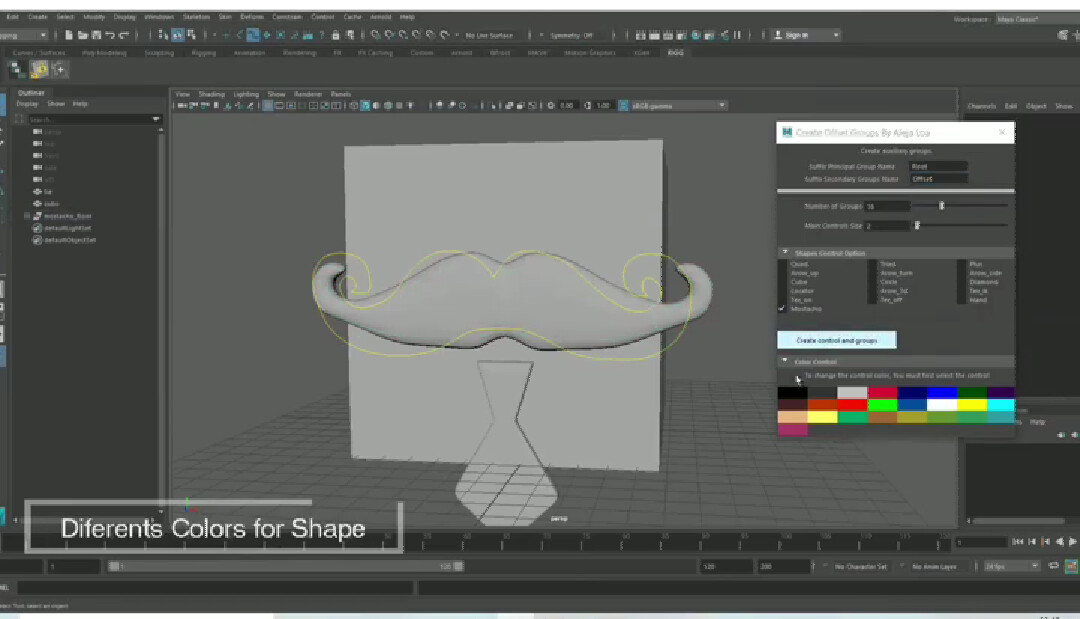This screenshot has width=1080, height=619.
Task: Collapse the Shapes Control Option section
Action: 784,252
